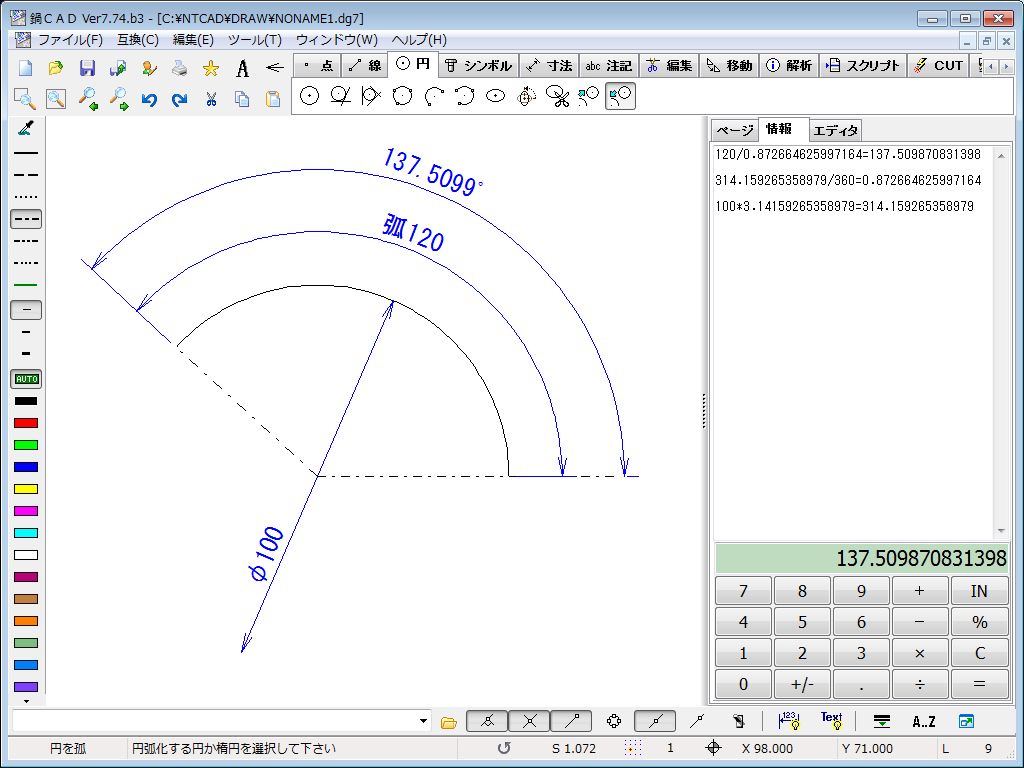Switch to the CUT tab
Image resolution: width=1024 pixels, height=768 pixels.
939,66
